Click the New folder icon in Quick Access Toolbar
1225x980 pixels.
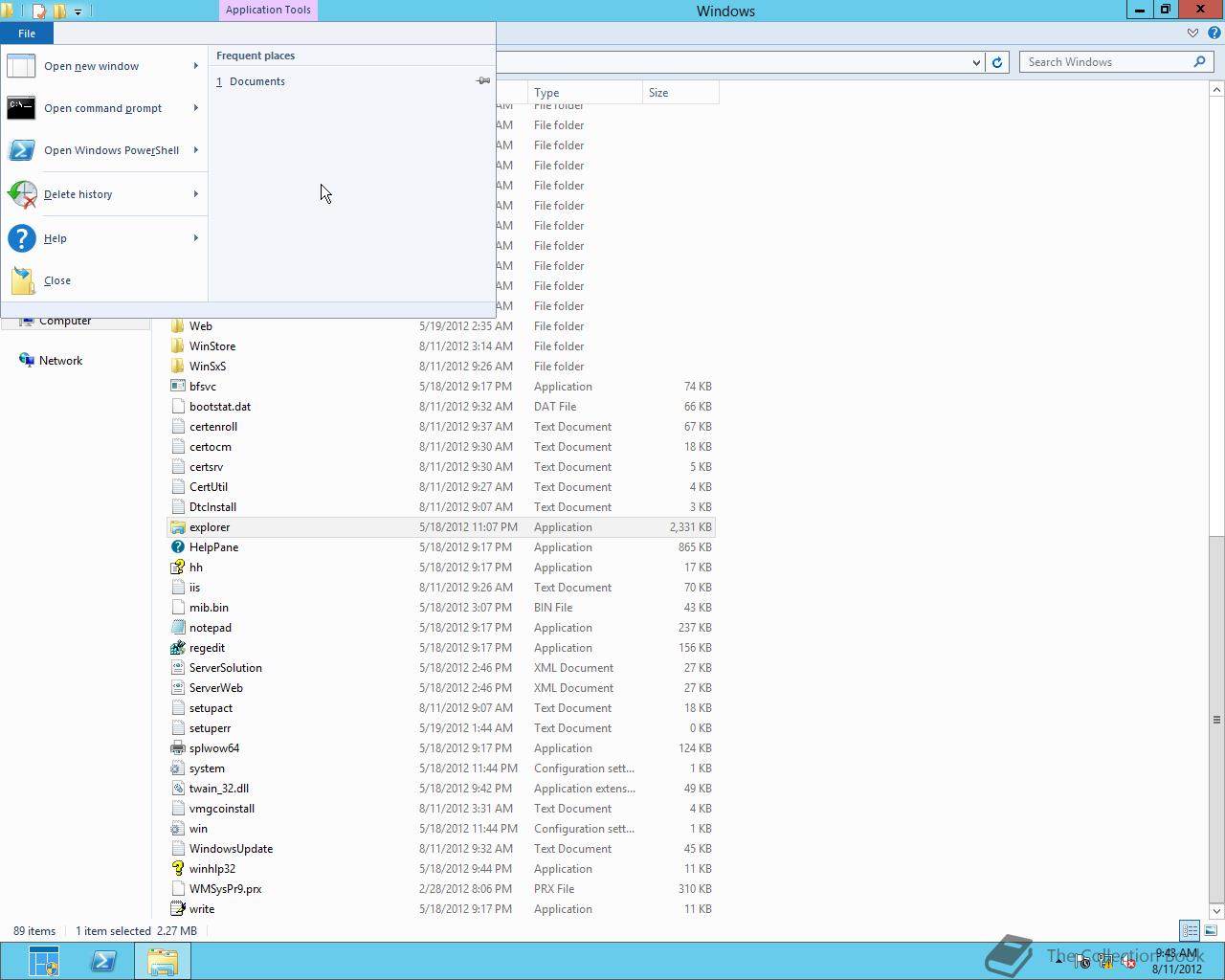[59, 11]
